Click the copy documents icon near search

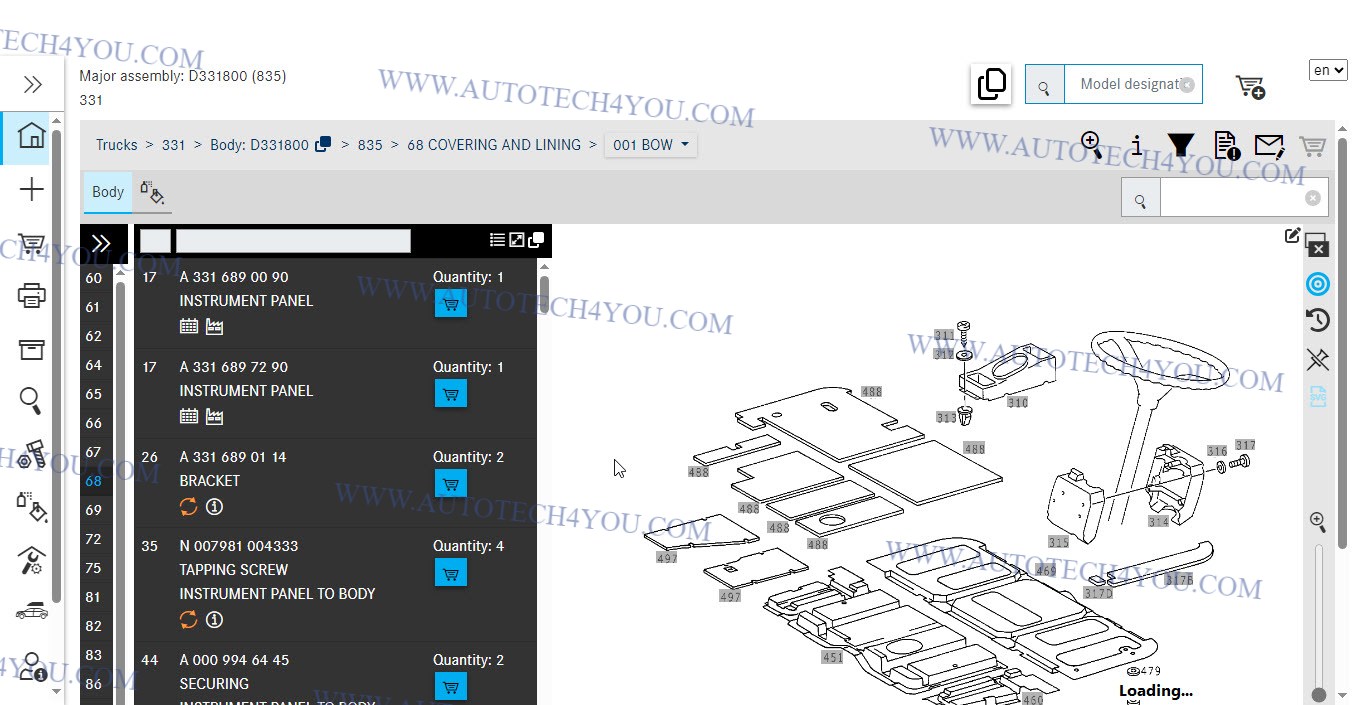pyautogui.click(x=991, y=85)
